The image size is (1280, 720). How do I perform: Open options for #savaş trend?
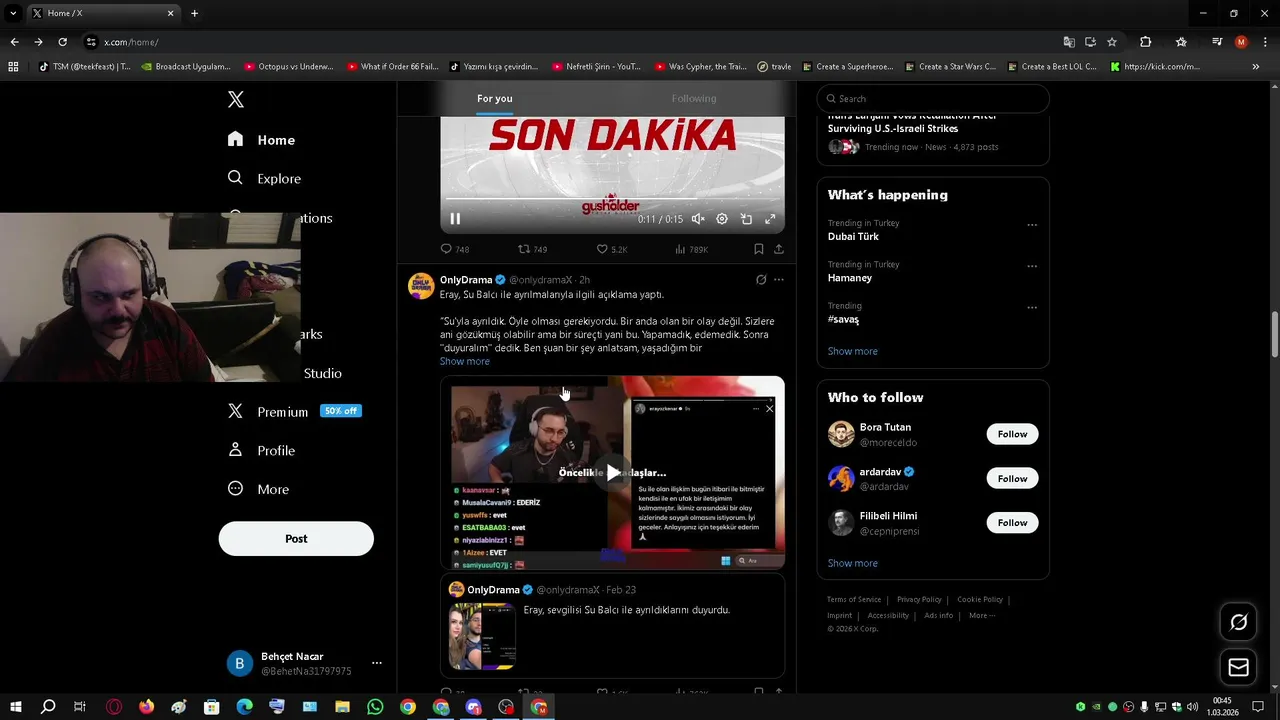(1032, 308)
